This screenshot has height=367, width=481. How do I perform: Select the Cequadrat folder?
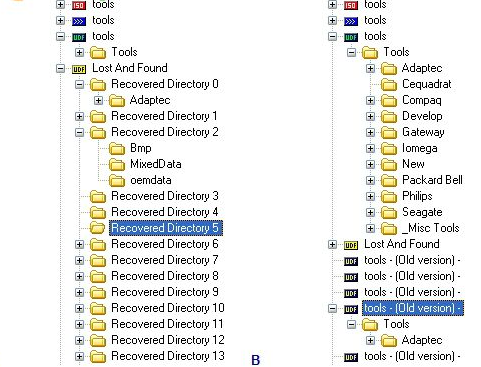coord(427,84)
